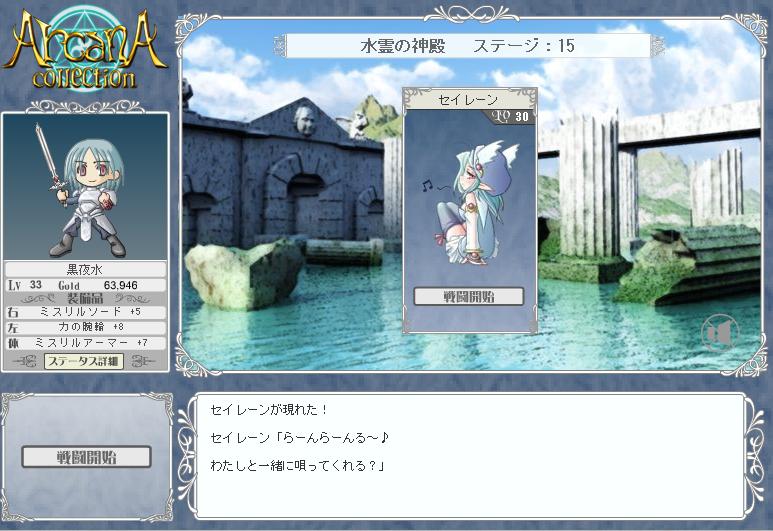Click the player level Lv 33

click(x=25, y=285)
